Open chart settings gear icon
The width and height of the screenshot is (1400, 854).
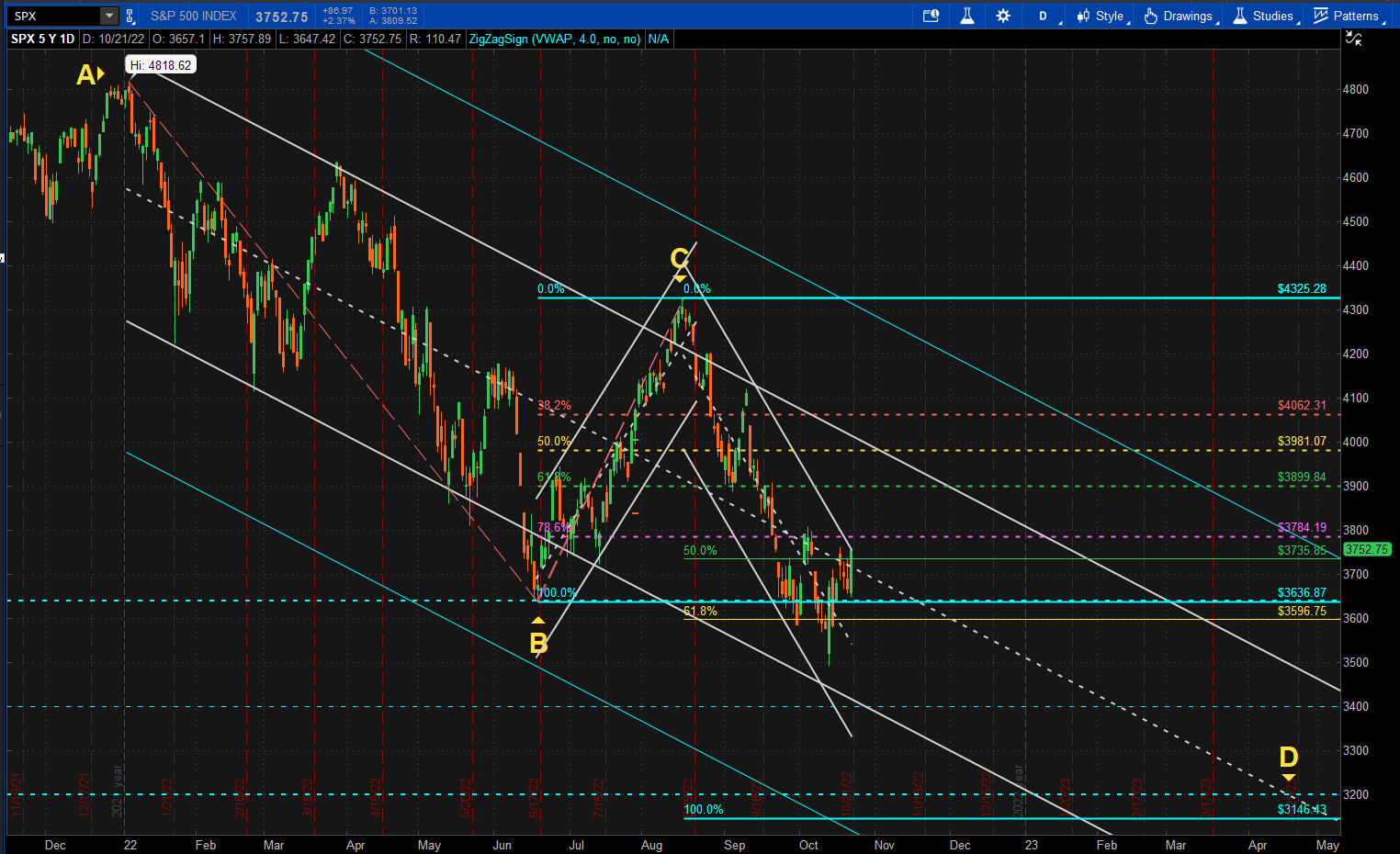tap(1003, 16)
